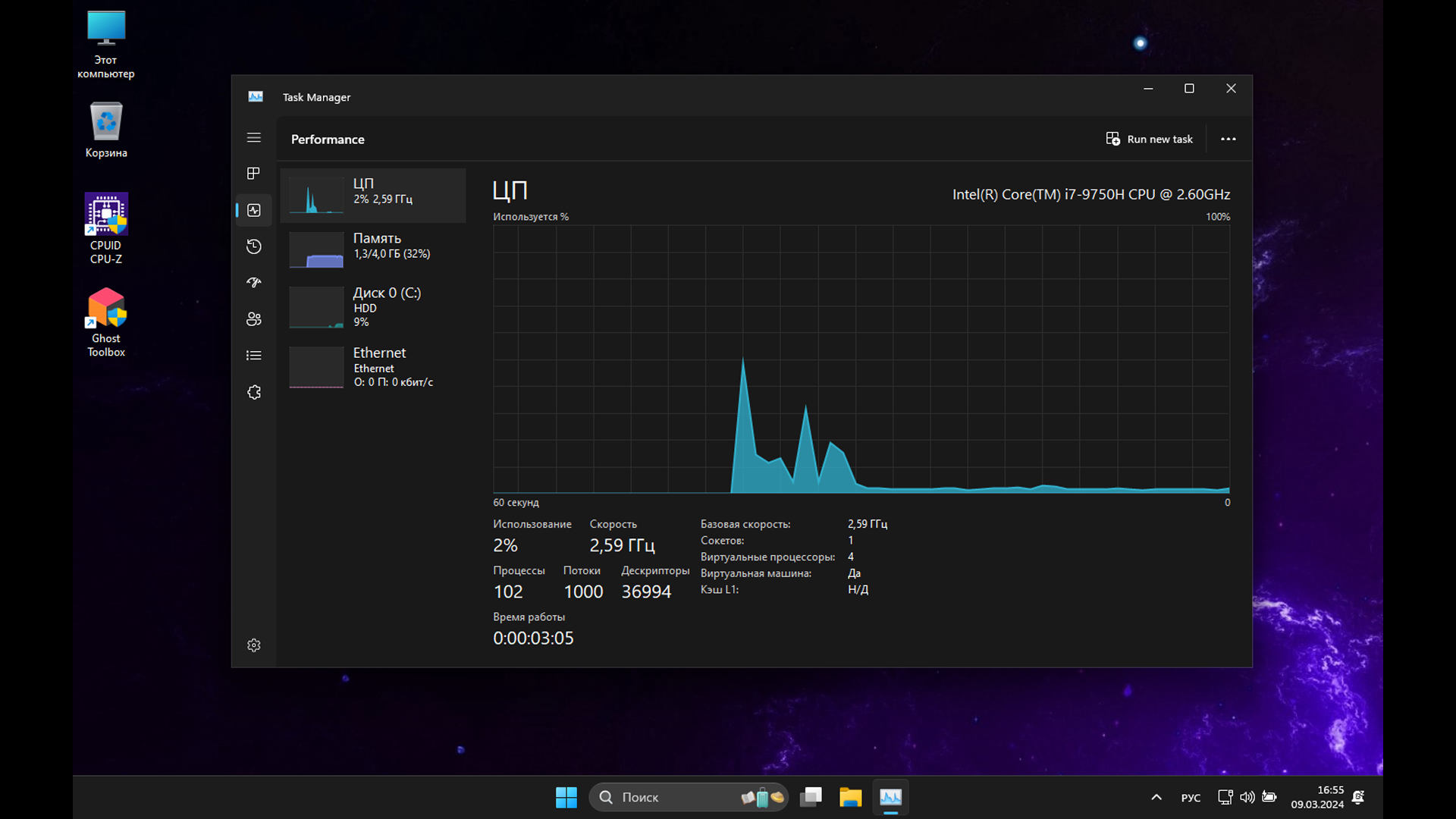Select the Ethernet performance item
The image size is (1456, 819).
(x=372, y=367)
